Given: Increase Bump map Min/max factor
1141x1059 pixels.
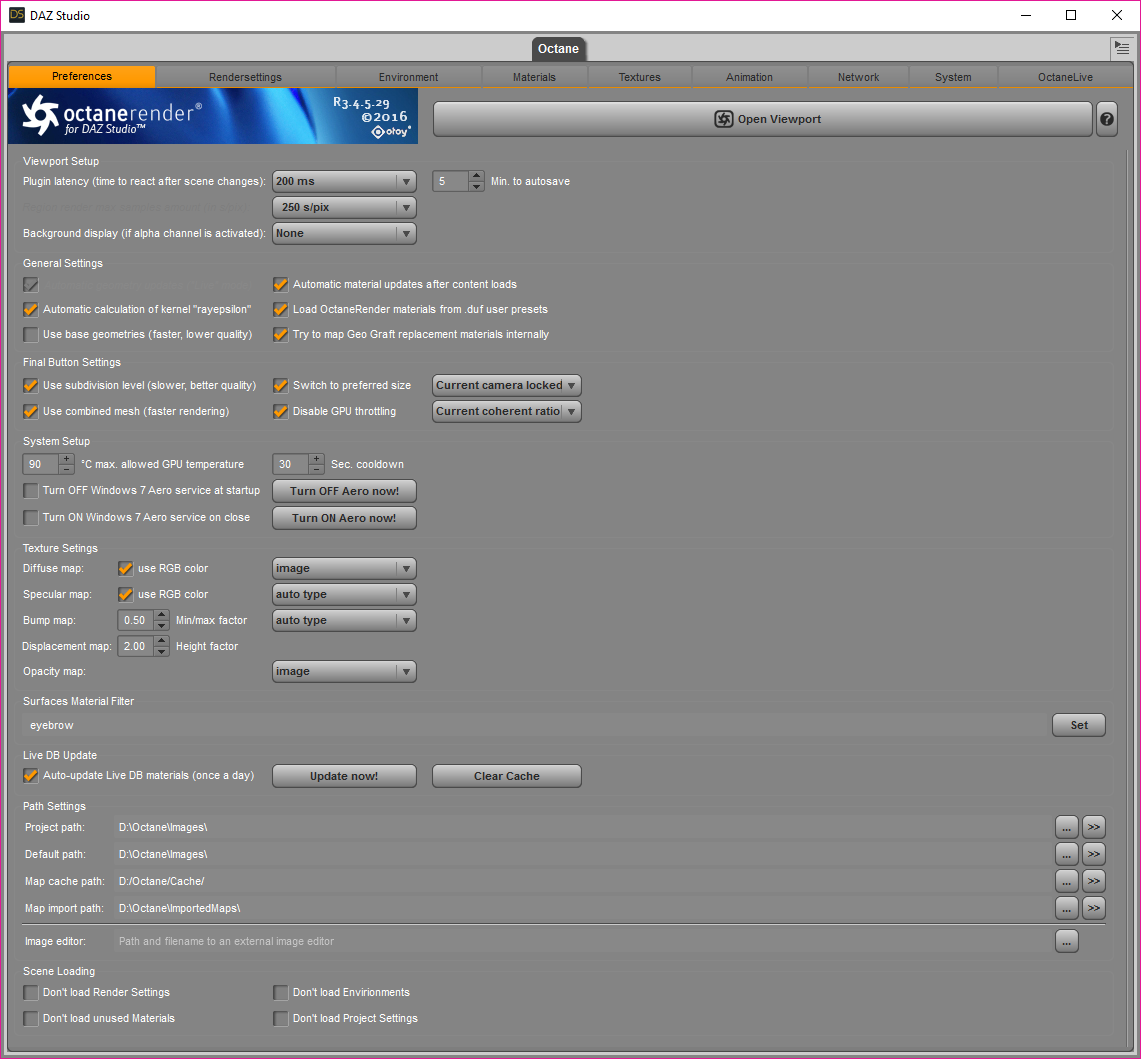Looking at the screenshot, I should click(162, 616).
